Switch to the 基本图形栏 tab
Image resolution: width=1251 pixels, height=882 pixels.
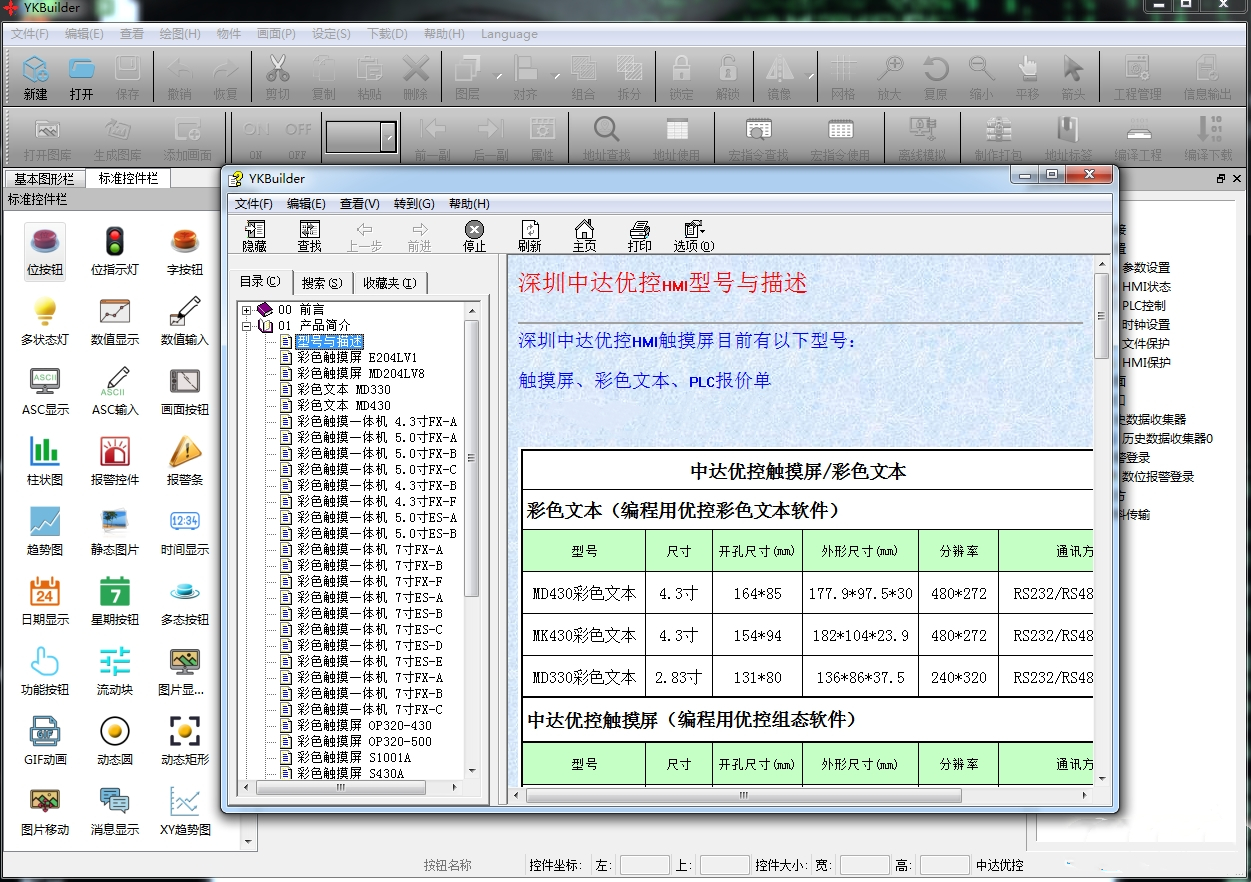43,179
